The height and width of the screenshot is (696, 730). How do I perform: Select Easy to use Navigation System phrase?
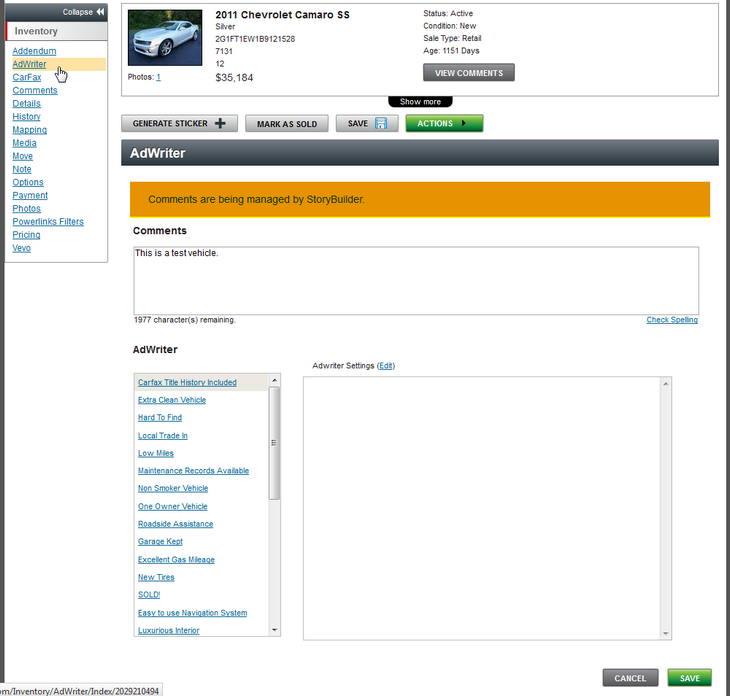coord(192,613)
